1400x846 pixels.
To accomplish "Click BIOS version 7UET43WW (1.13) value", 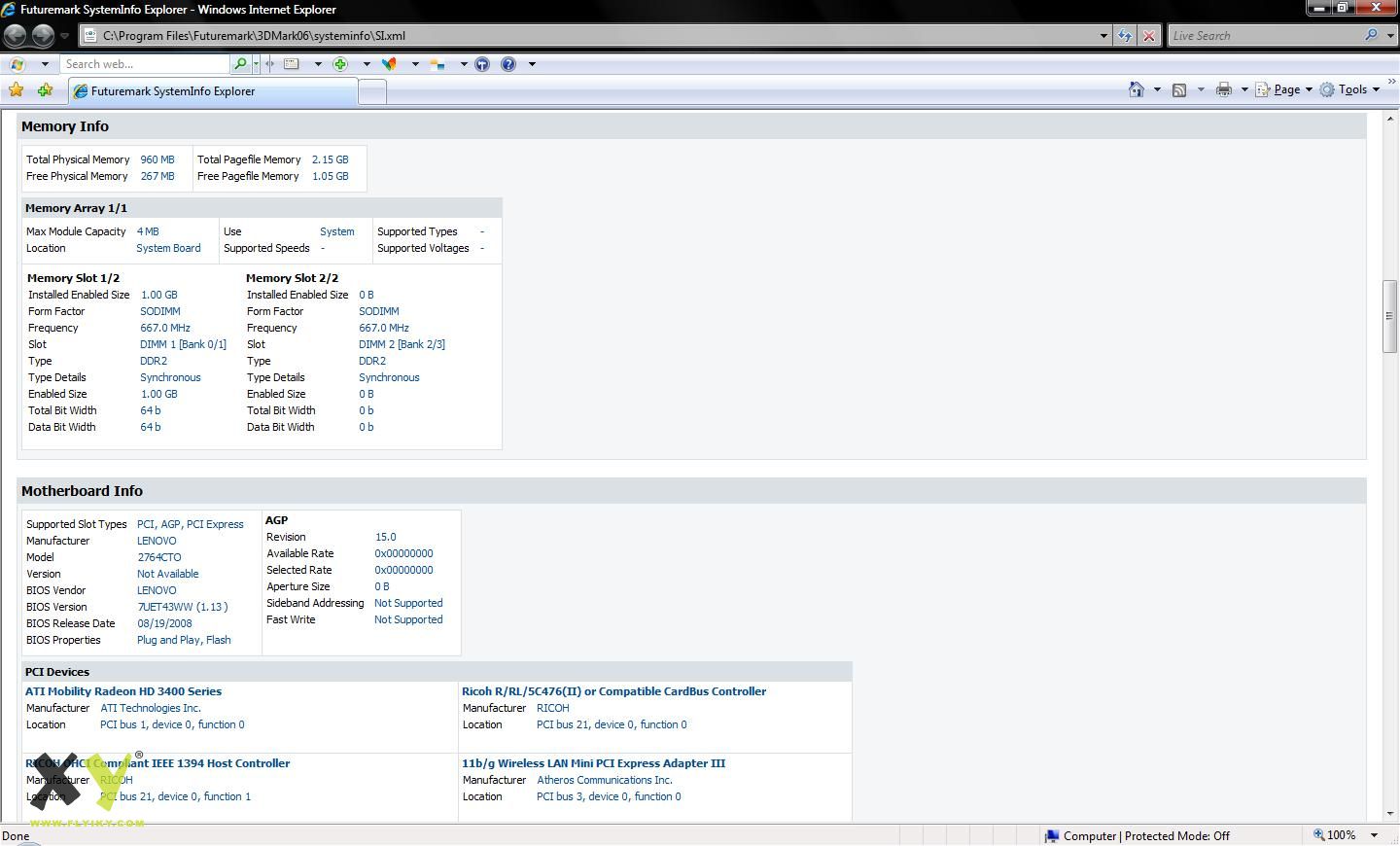I will (x=183, y=607).
